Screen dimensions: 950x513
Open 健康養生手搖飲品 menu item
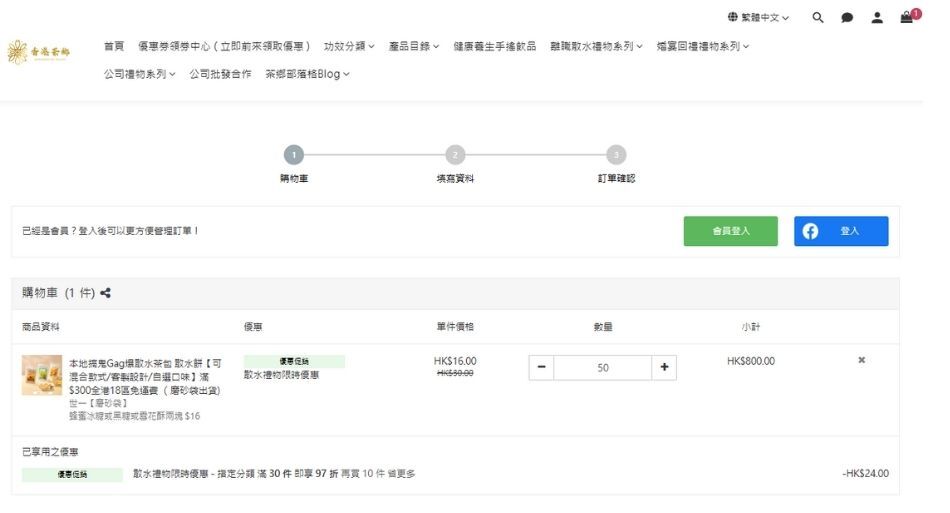pos(494,46)
